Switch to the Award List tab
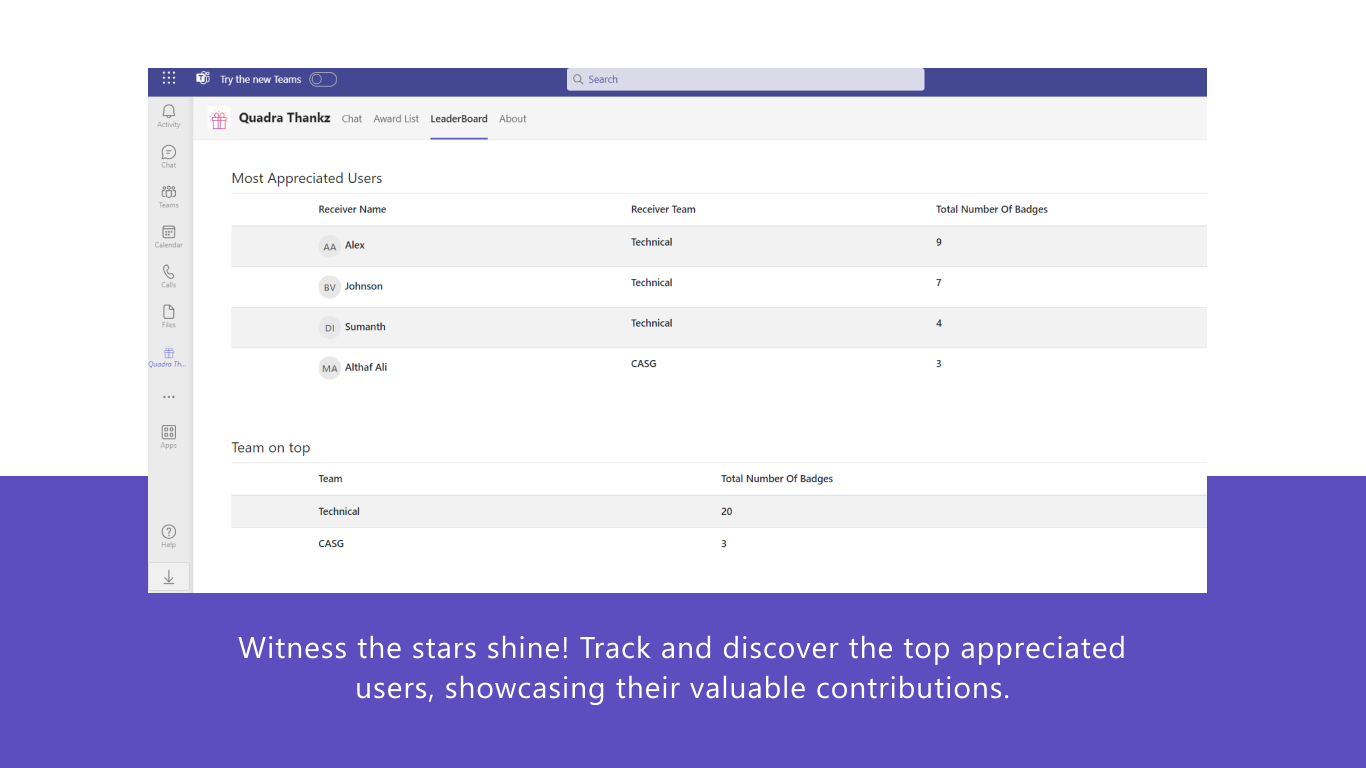This screenshot has width=1366, height=768. click(396, 119)
